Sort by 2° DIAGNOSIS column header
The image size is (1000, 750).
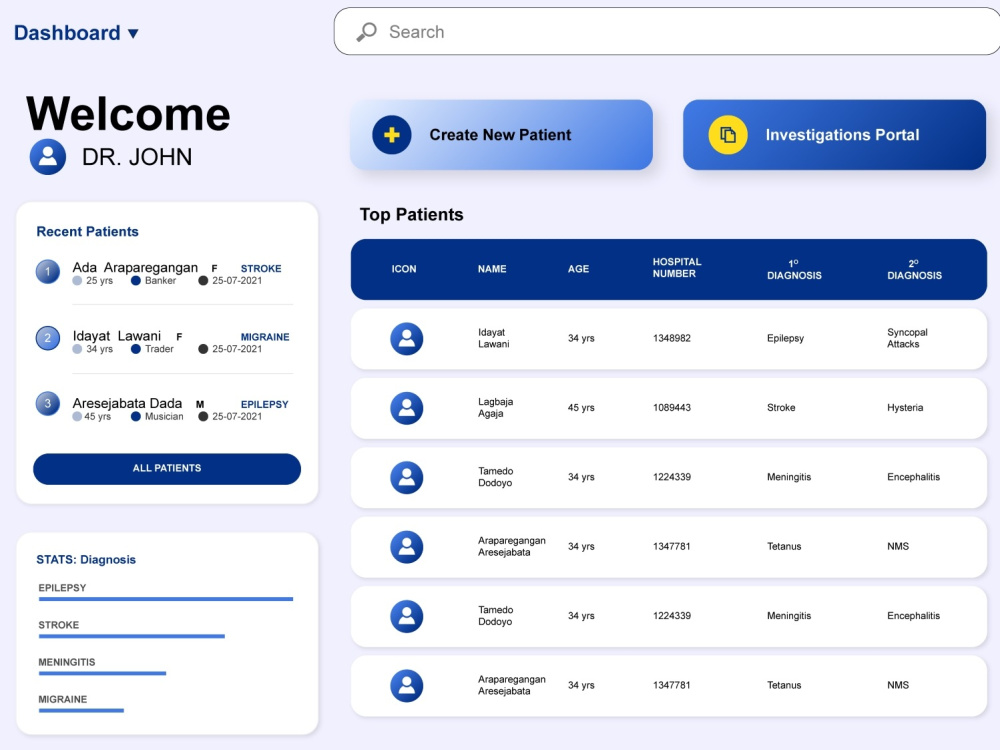tap(915, 270)
